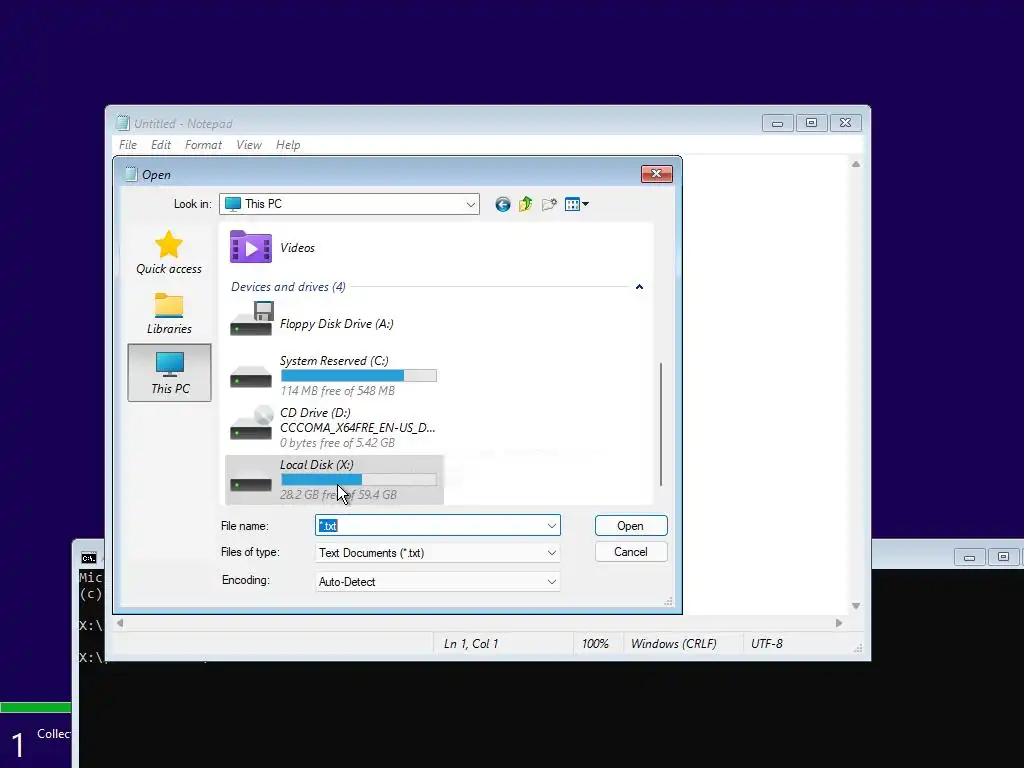Select the CD Drive (D:) icon
This screenshot has height=768, width=1024.
coord(251,423)
